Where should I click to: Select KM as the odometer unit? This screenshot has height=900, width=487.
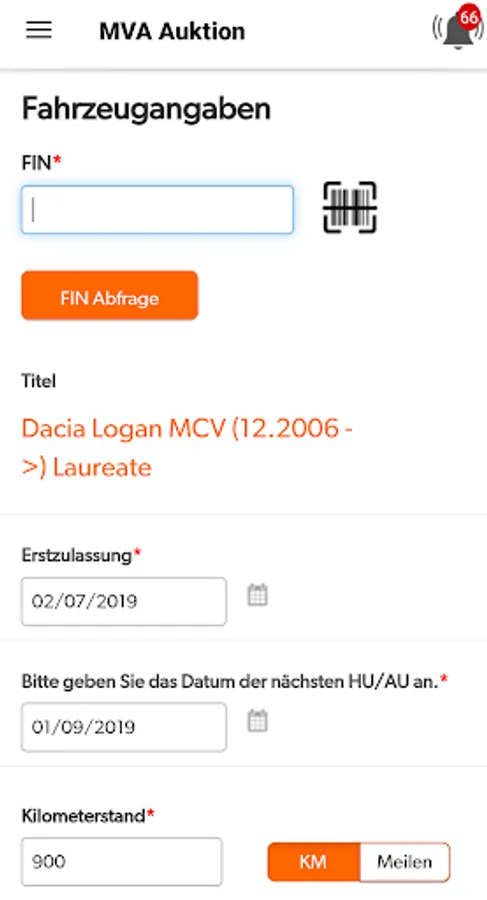click(314, 862)
